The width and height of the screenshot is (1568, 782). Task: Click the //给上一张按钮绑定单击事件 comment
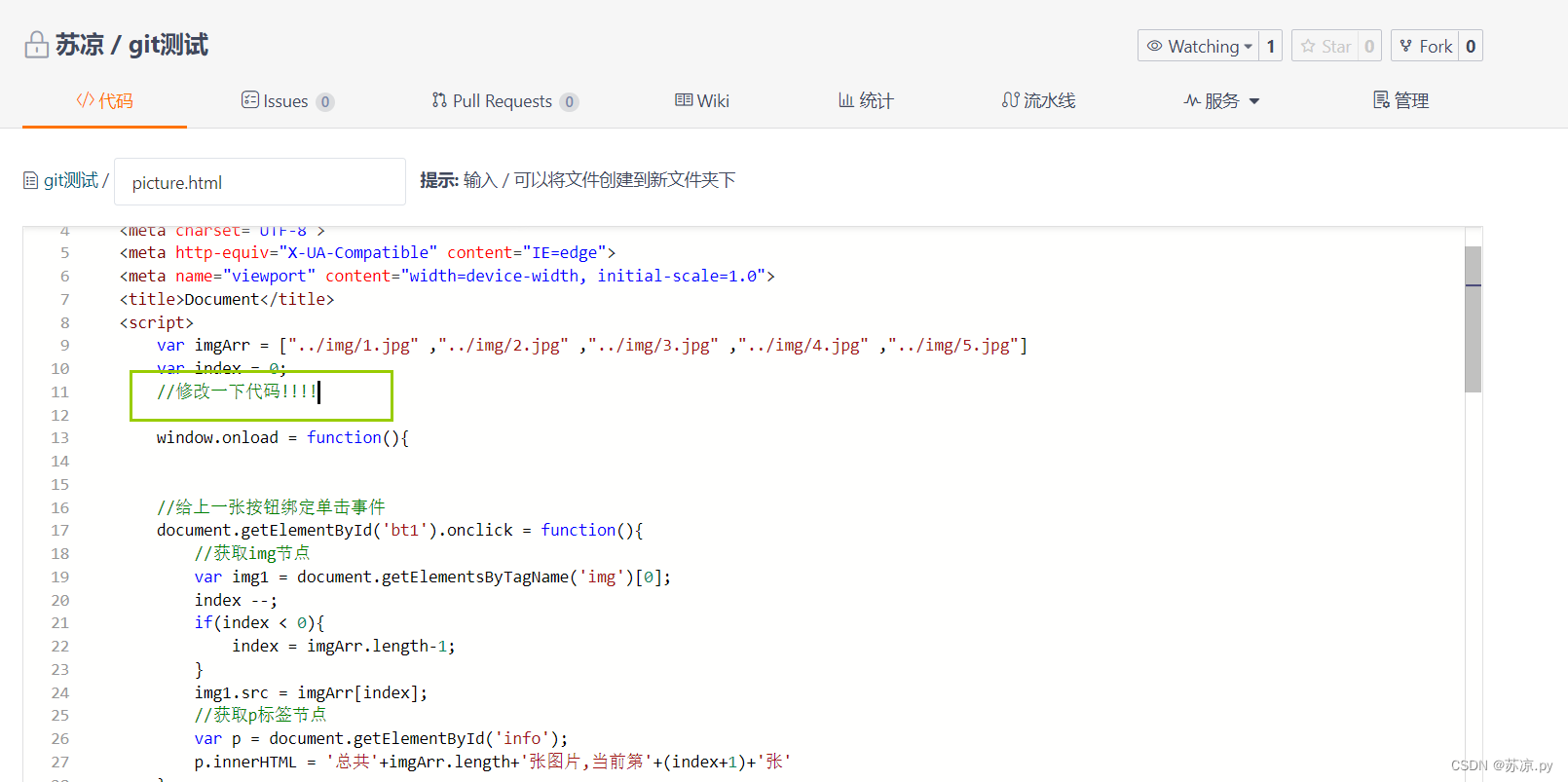(x=271, y=507)
